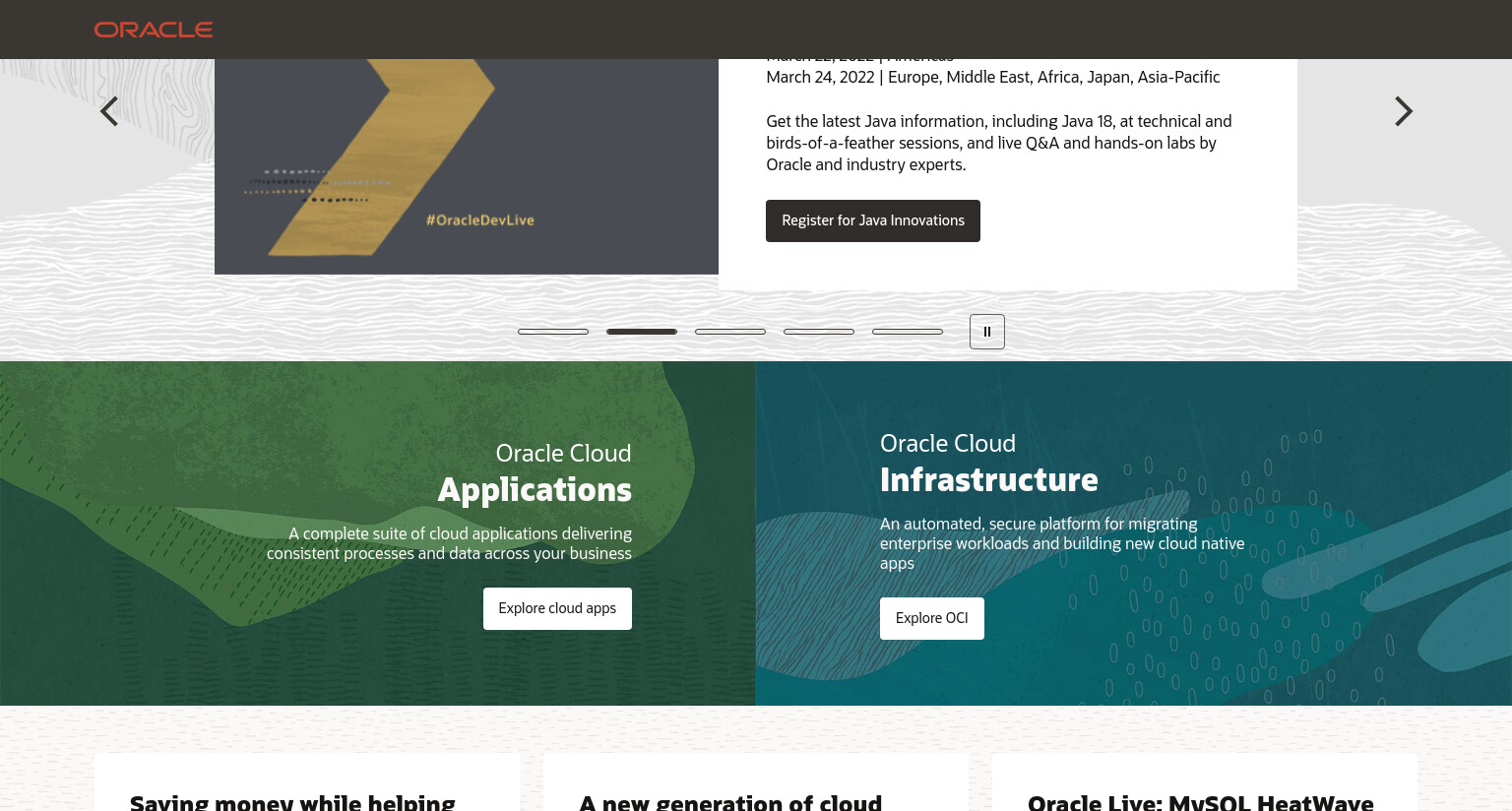1512x811 pixels.
Task: Click the March 24, 2022 date line
Action: tap(993, 77)
